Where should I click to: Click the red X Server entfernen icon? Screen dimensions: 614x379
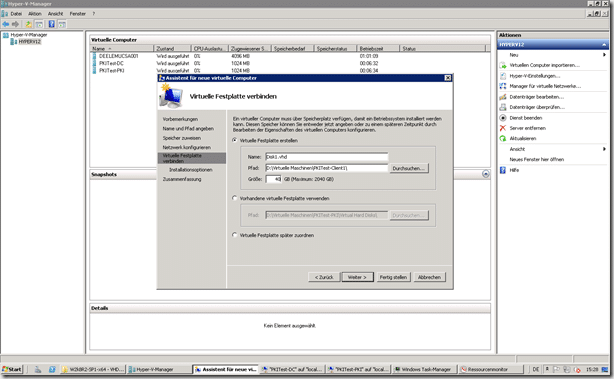tap(503, 128)
